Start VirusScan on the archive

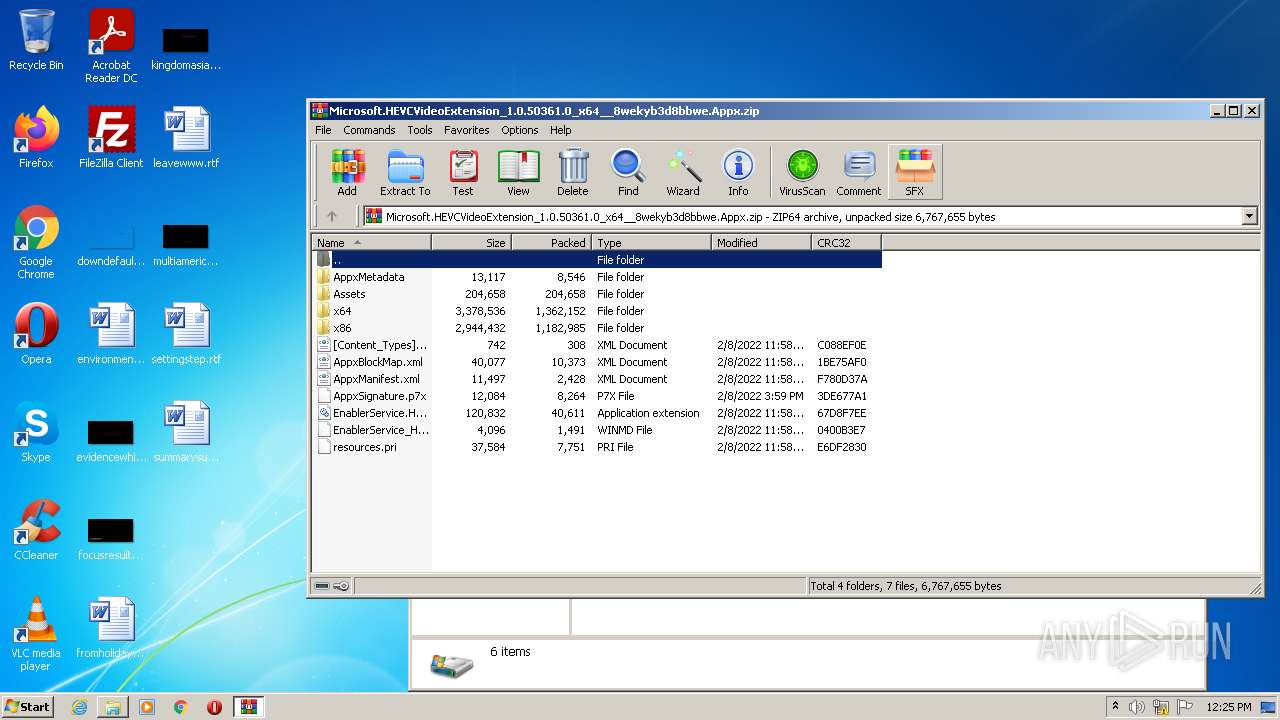coord(802,172)
